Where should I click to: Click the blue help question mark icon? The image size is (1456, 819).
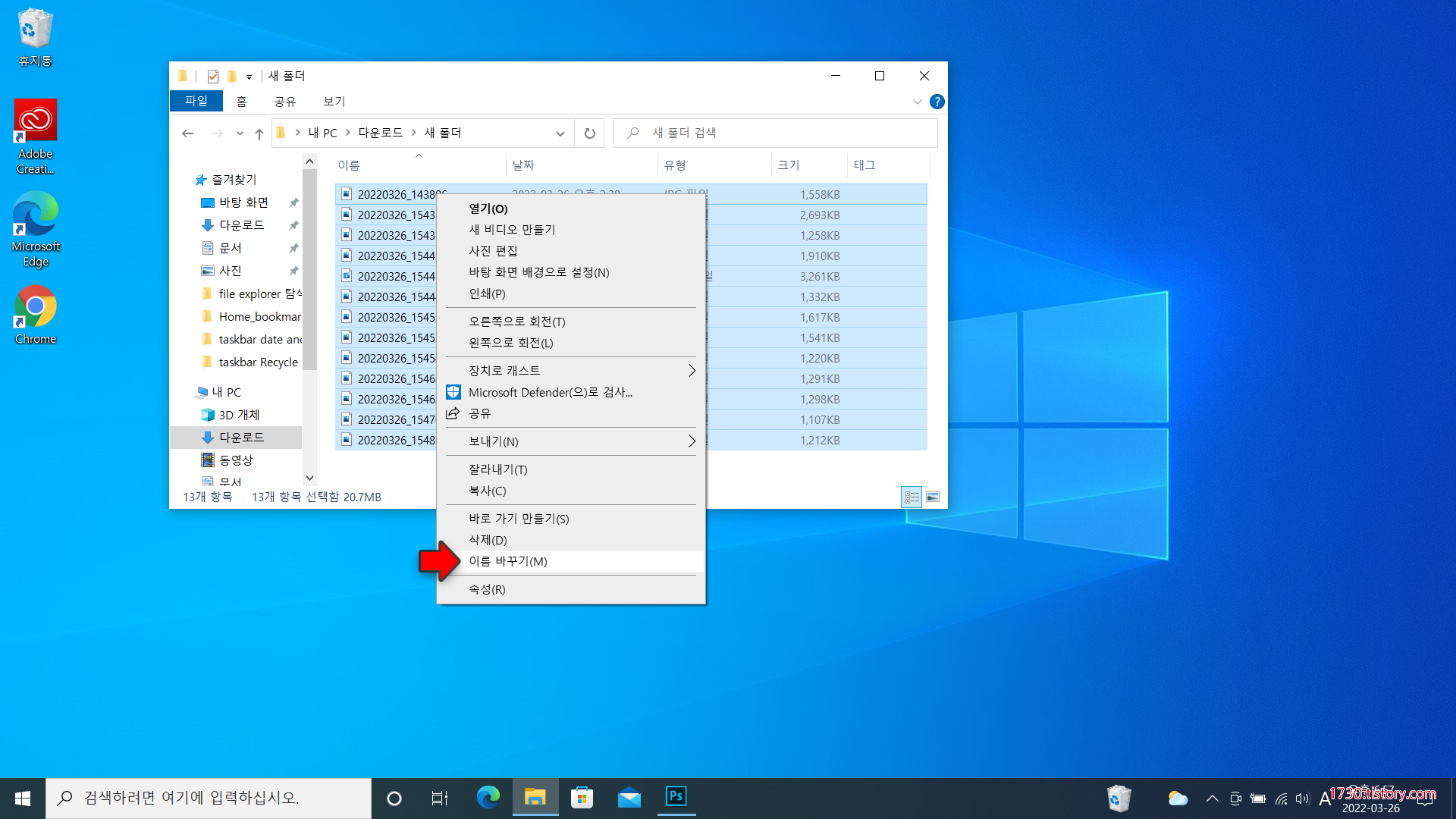937,102
